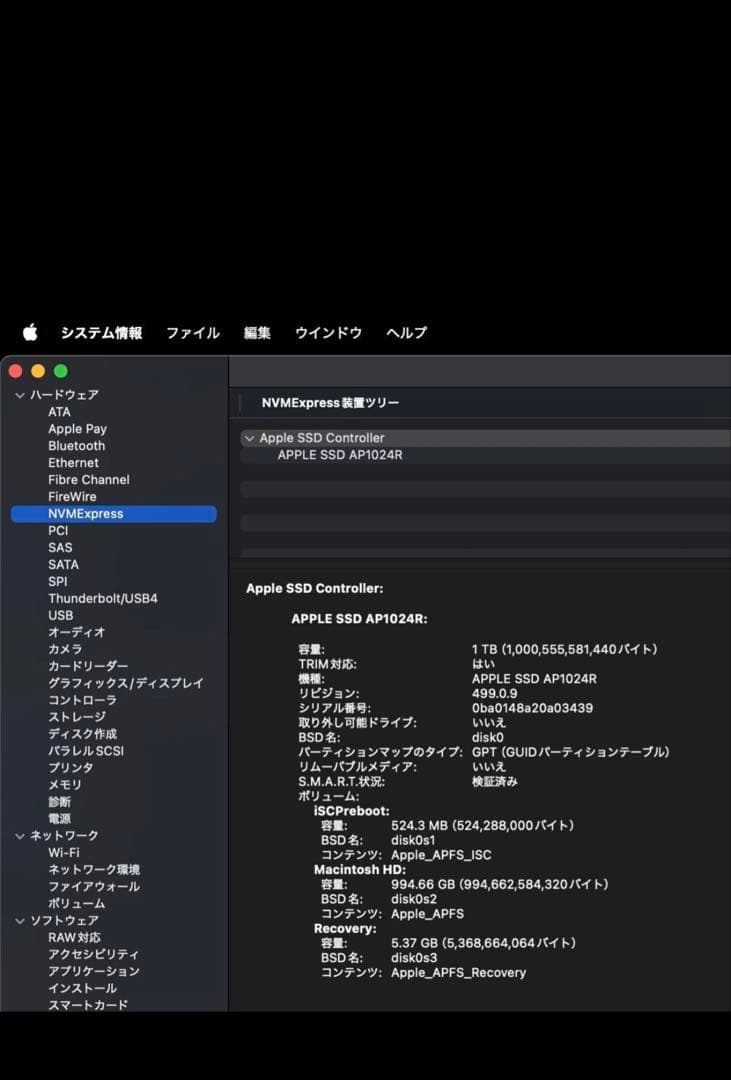
Task: Select ディスク作成 in the sidebar
Action: click(83, 734)
